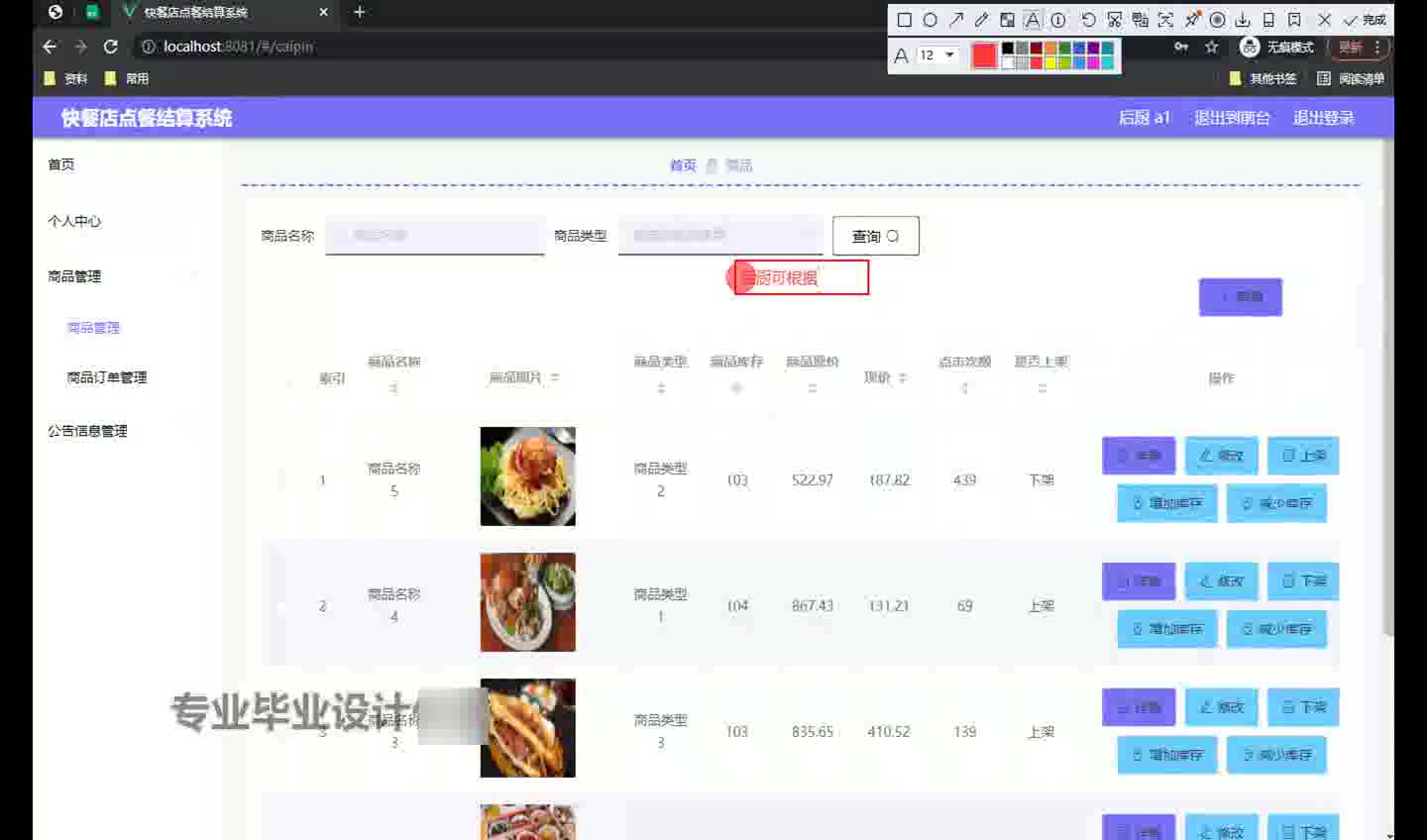
Task: Click 完成 to finish screenshot
Action: pyautogui.click(x=1365, y=20)
